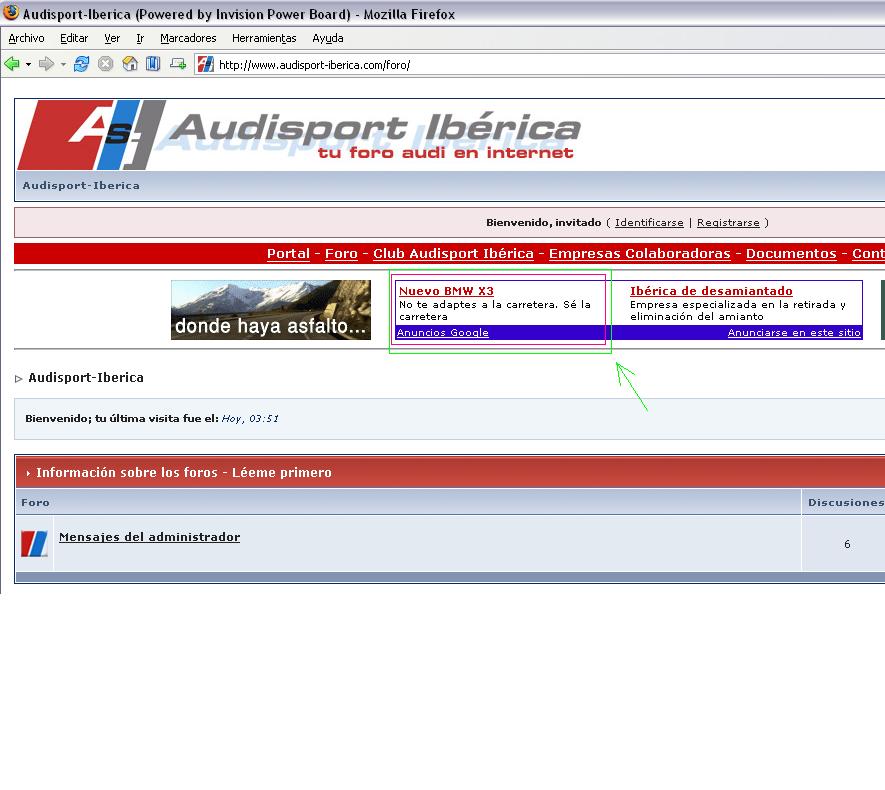The height and width of the screenshot is (790, 885).
Task: Click the Firefox icon in the title bar
Action: [x=11, y=12]
